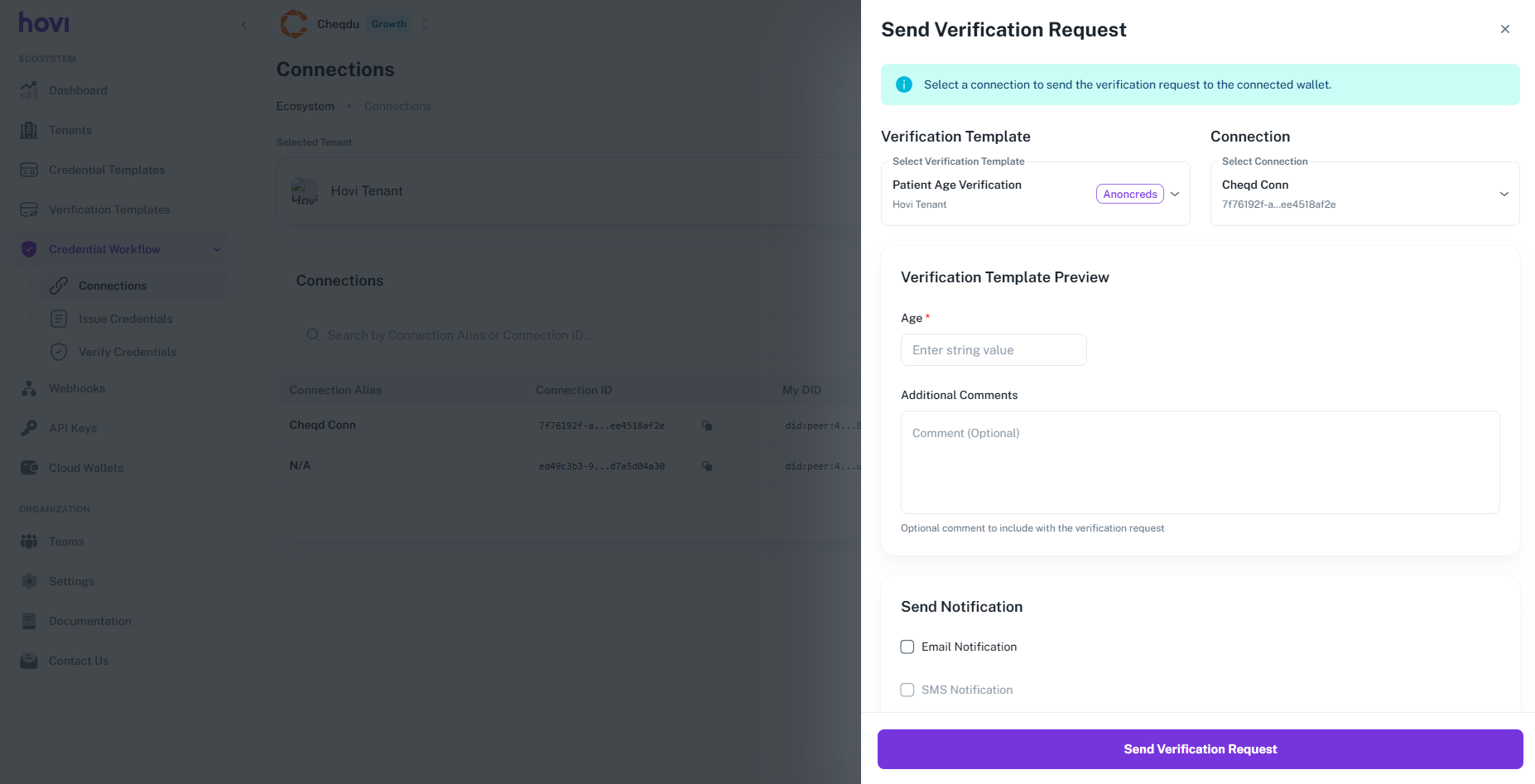Go to Verify Credentials page

pos(127,352)
